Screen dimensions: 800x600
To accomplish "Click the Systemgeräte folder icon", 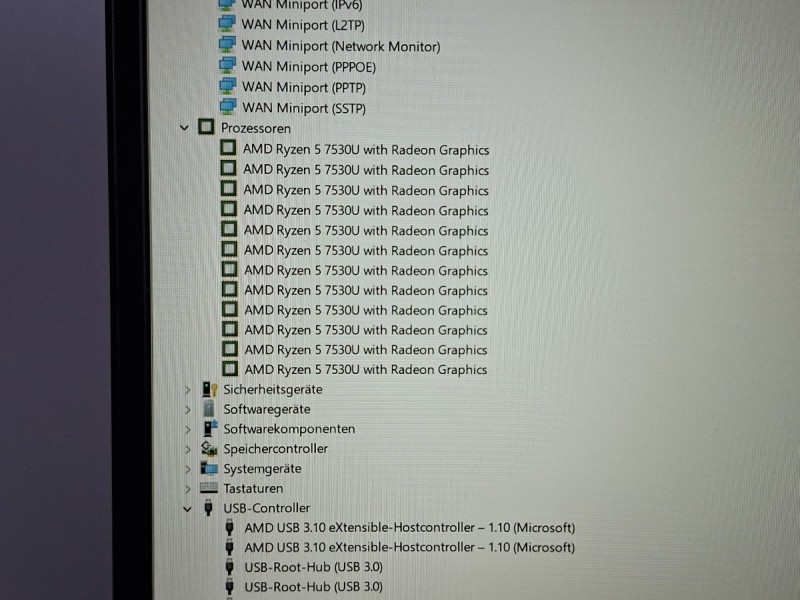I will tap(209, 468).
